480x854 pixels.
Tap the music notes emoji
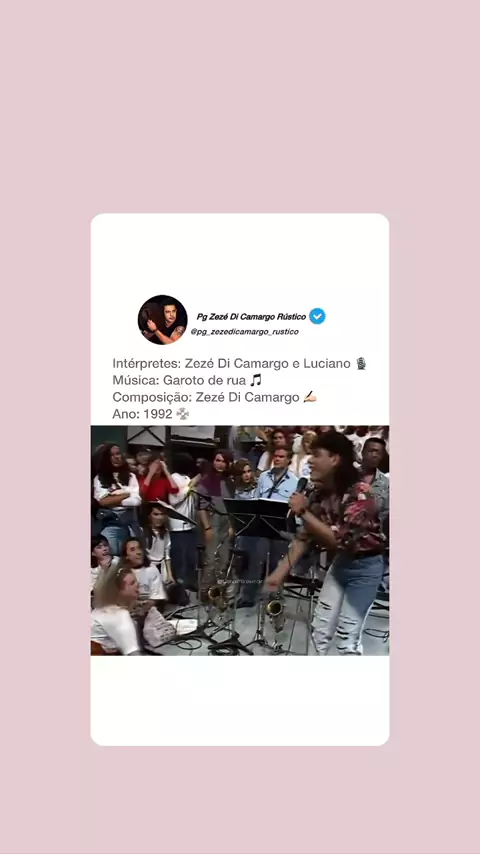[256, 380]
